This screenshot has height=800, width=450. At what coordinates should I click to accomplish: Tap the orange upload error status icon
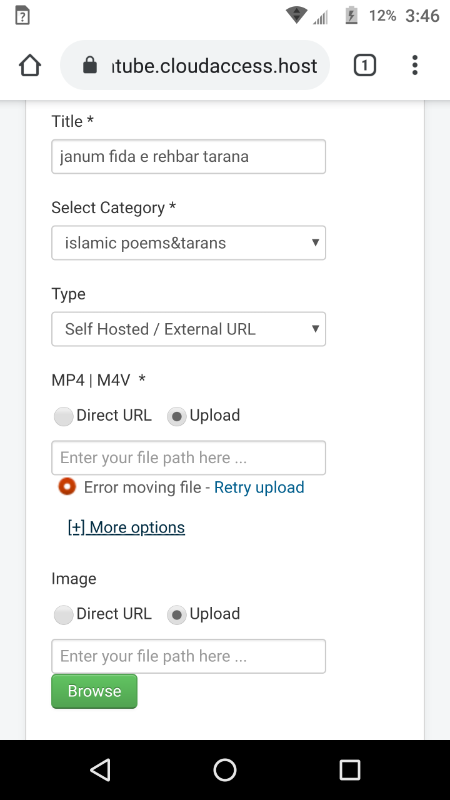[67, 487]
